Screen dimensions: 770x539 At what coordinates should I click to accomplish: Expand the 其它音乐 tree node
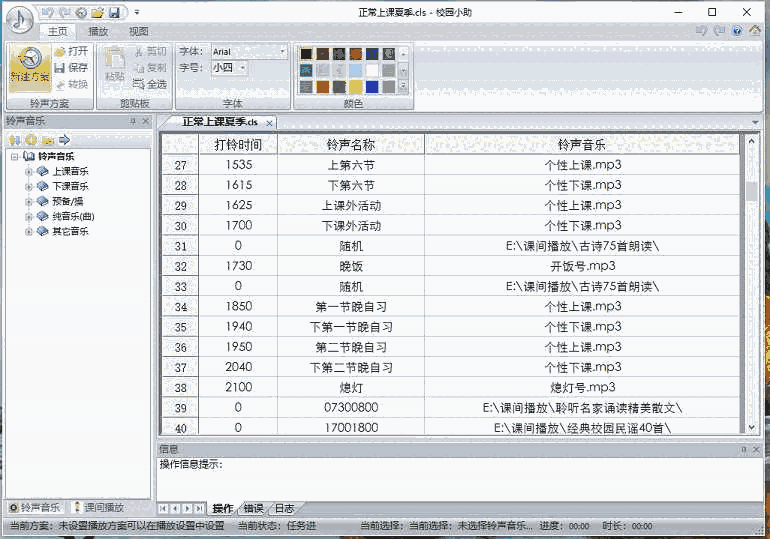click(28, 231)
